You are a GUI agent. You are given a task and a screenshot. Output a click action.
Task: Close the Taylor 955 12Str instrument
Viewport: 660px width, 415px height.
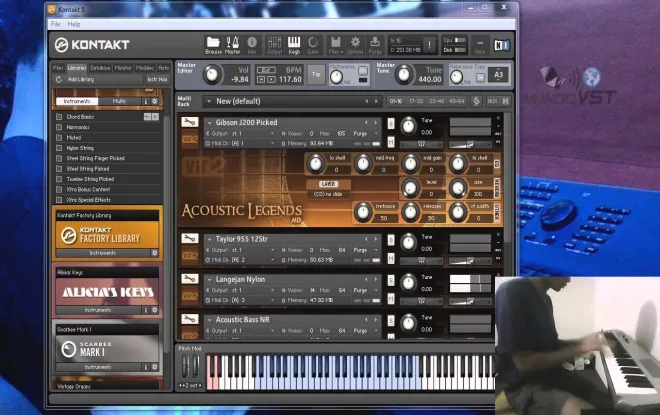click(x=498, y=234)
